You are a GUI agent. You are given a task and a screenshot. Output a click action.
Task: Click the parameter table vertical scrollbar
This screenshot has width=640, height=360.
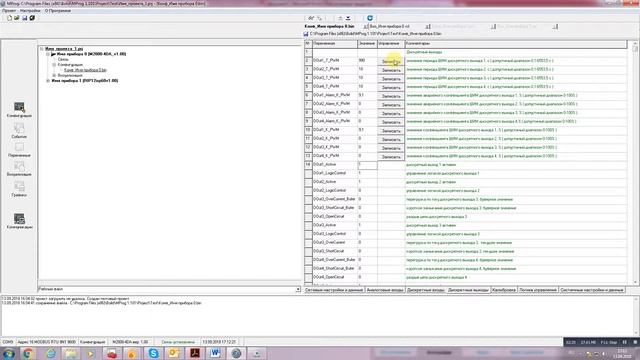click(x=635, y=163)
